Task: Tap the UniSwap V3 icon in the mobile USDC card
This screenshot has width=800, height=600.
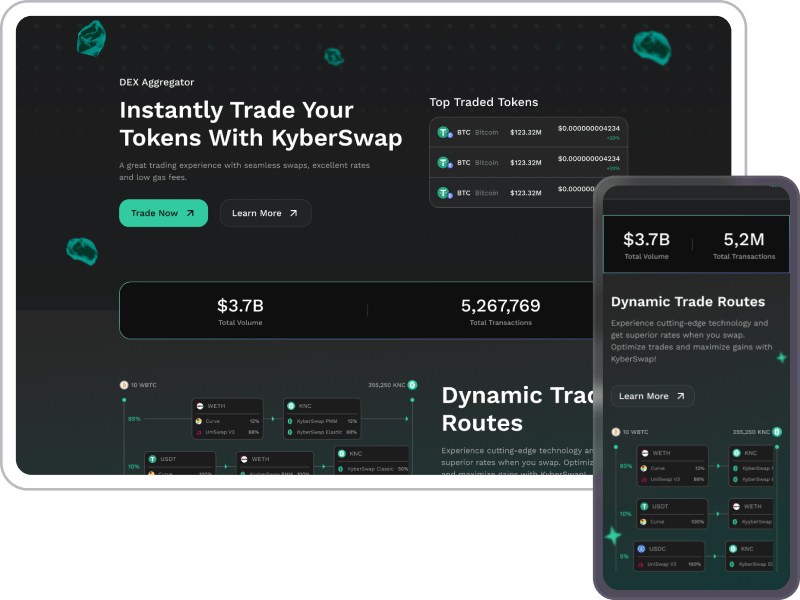Action: [x=641, y=564]
